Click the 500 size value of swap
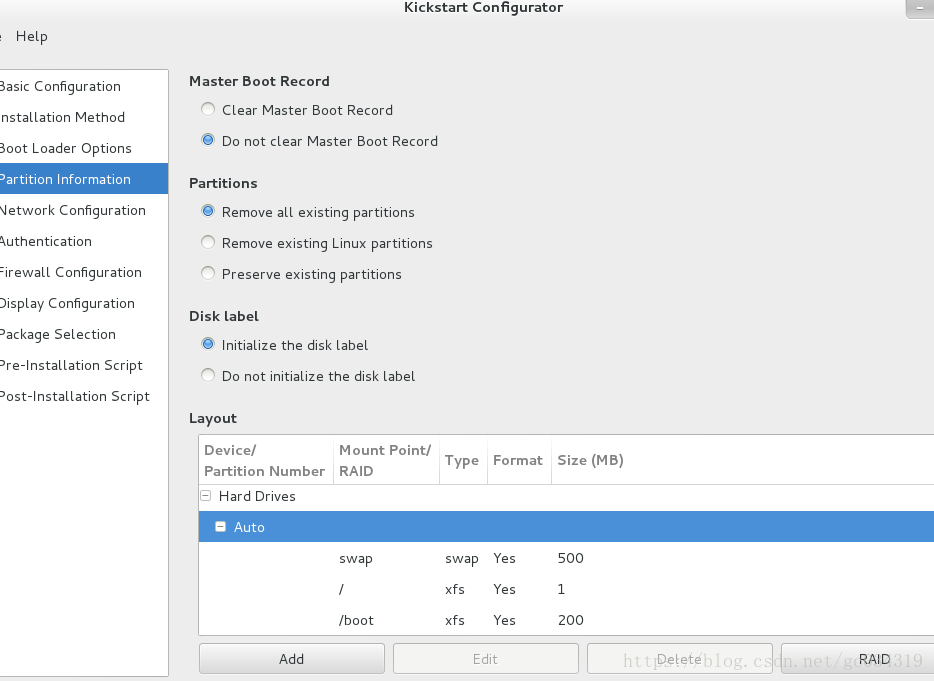This screenshot has height=681, width=934. tap(571, 558)
